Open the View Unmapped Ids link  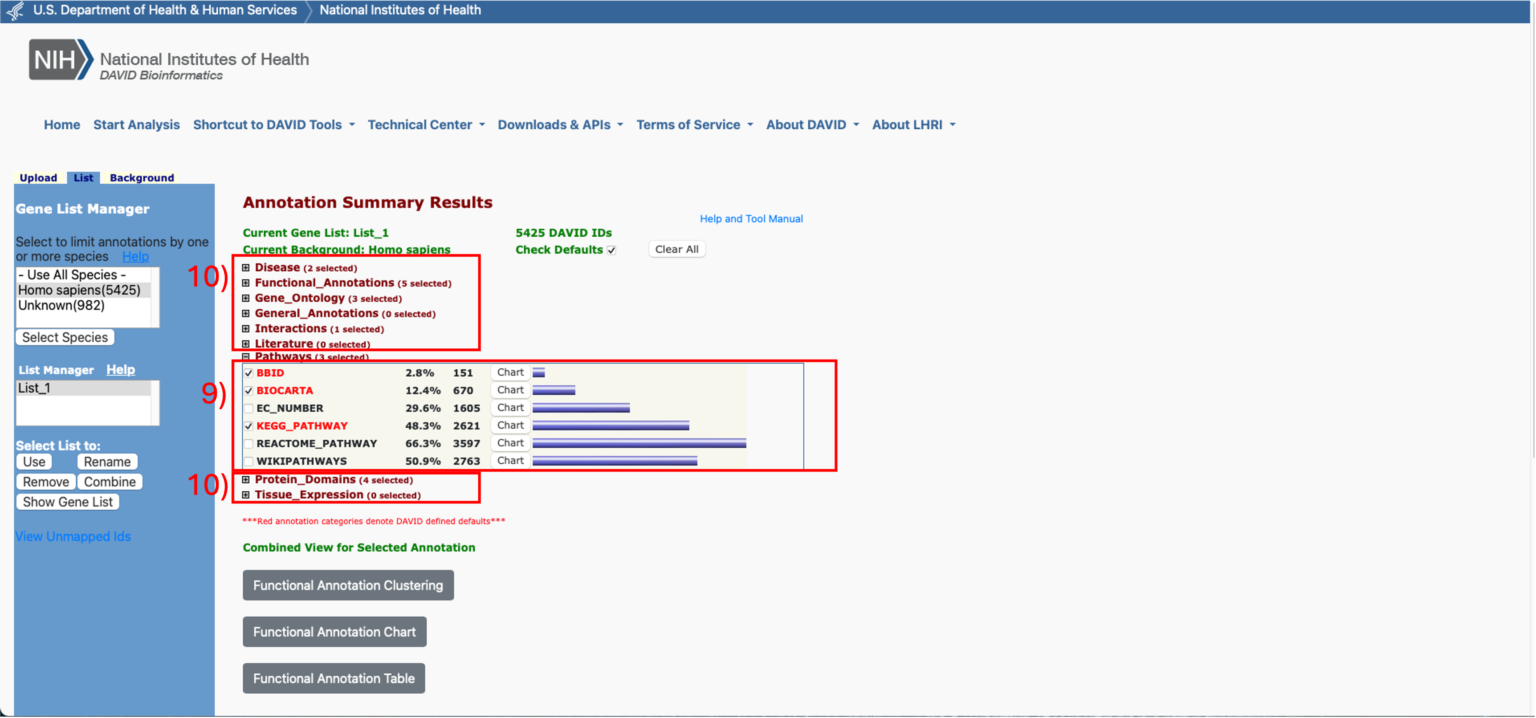[73, 537]
